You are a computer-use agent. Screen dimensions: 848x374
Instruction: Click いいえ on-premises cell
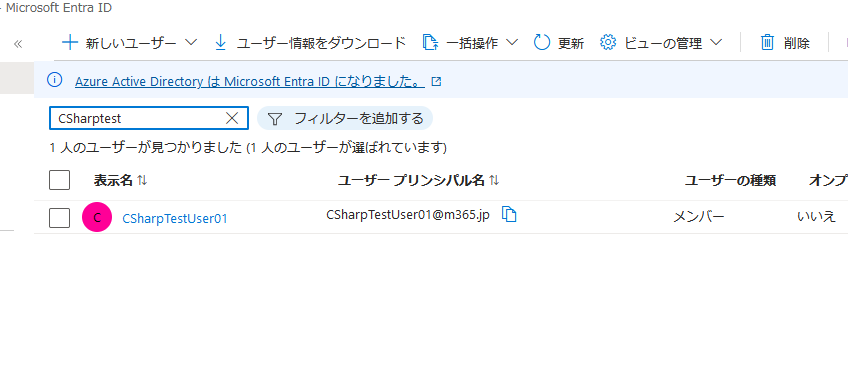816,217
